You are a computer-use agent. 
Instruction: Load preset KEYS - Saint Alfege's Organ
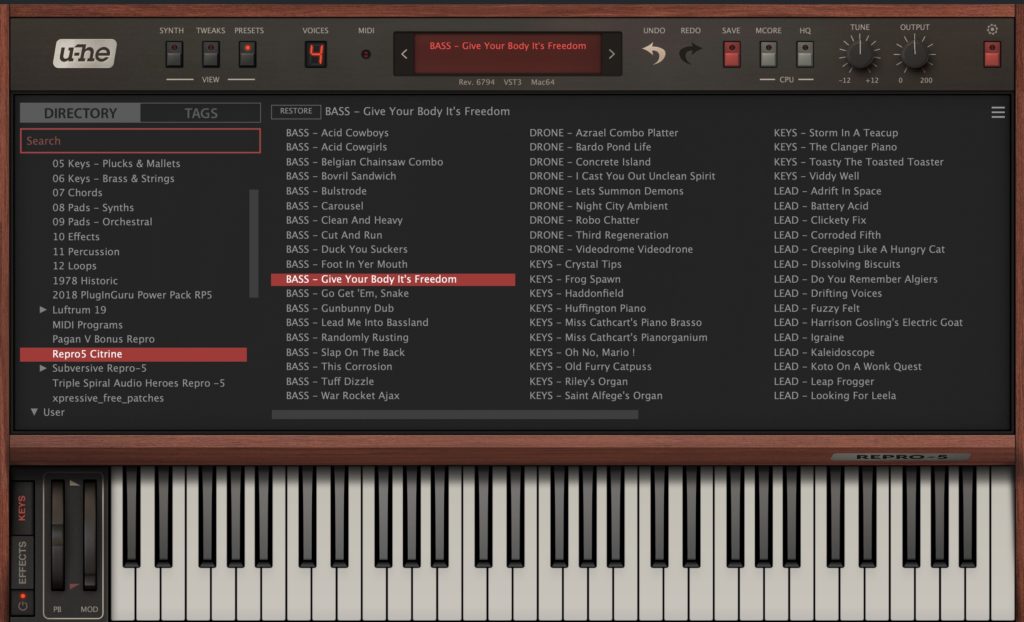pos(596,396)
